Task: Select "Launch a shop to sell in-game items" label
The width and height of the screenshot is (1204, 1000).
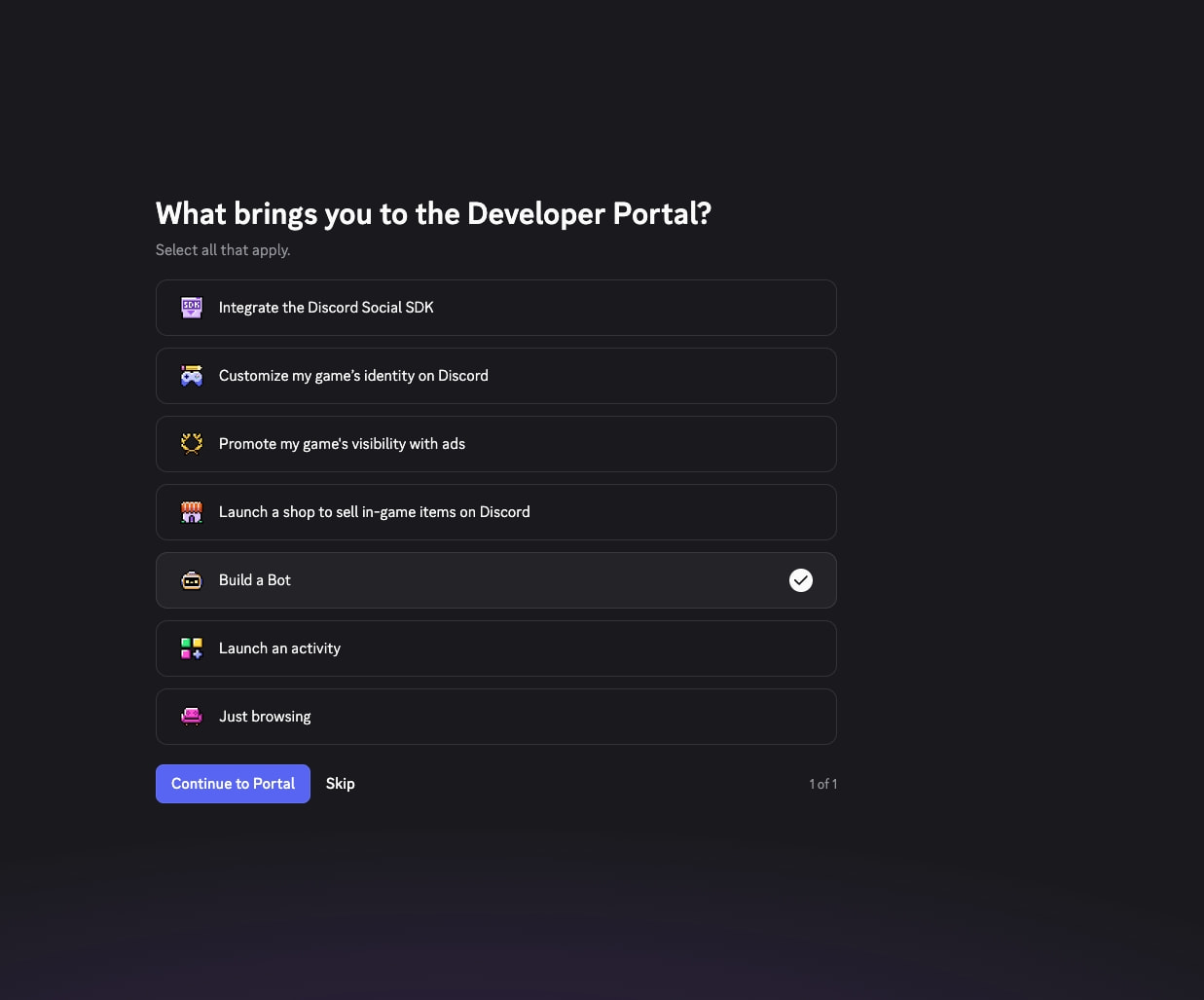Action: pos(375,512)
